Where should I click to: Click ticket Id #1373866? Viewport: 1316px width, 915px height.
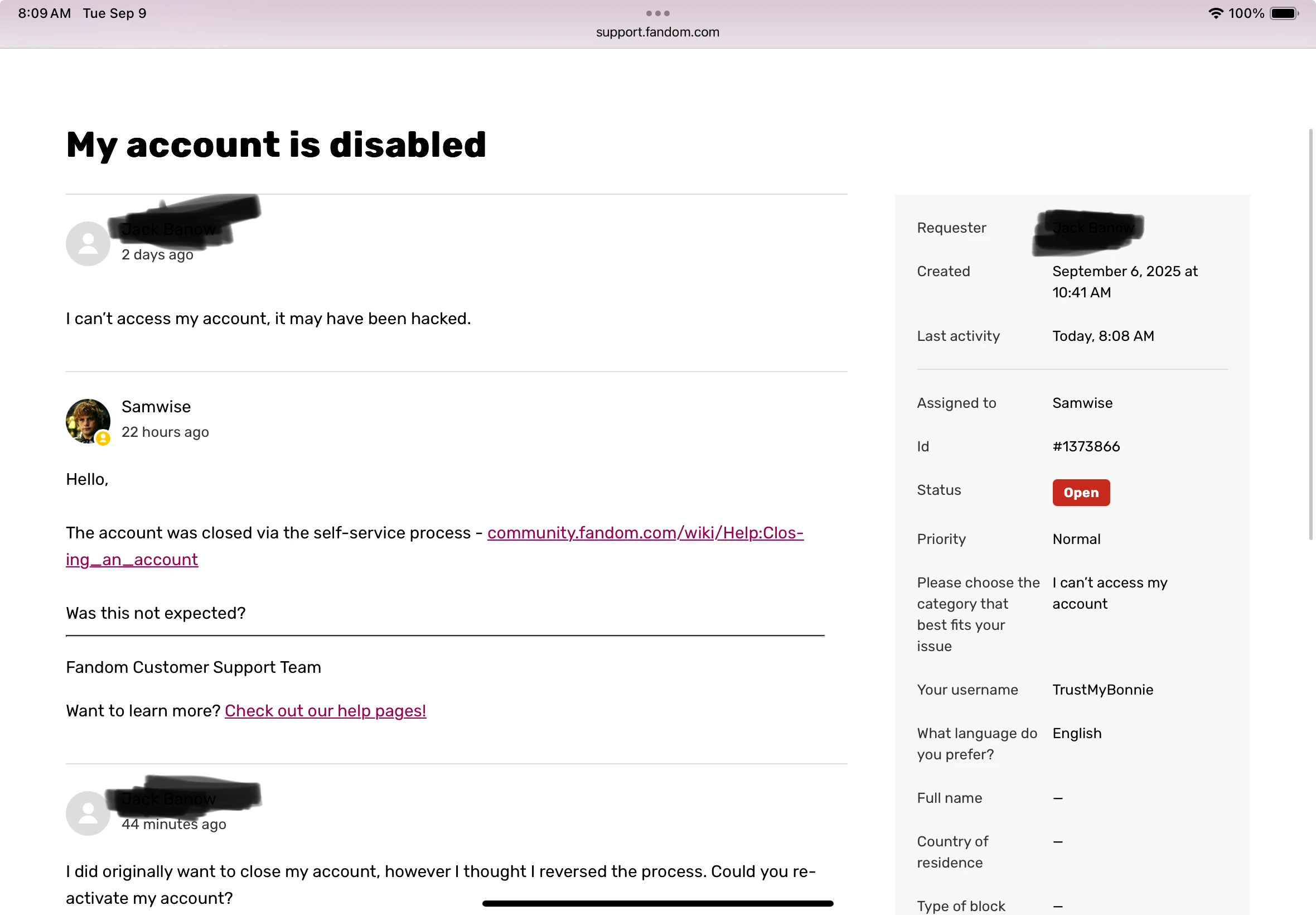tap(1086, 446)
